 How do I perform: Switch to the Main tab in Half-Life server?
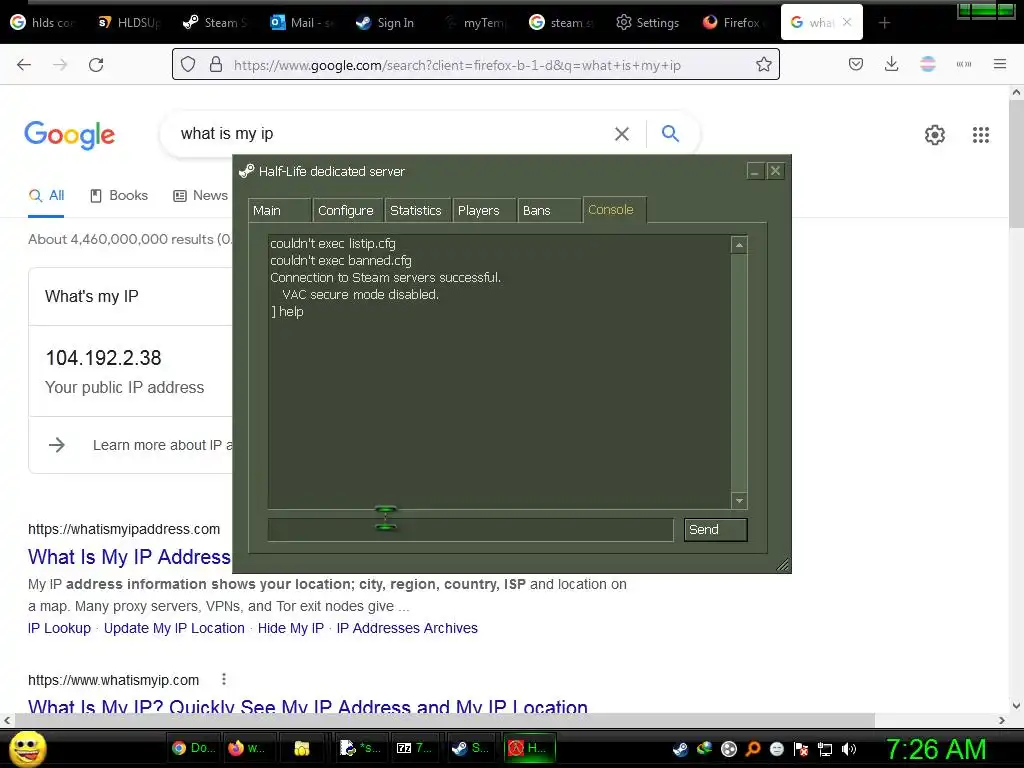[x=280, y=210]
